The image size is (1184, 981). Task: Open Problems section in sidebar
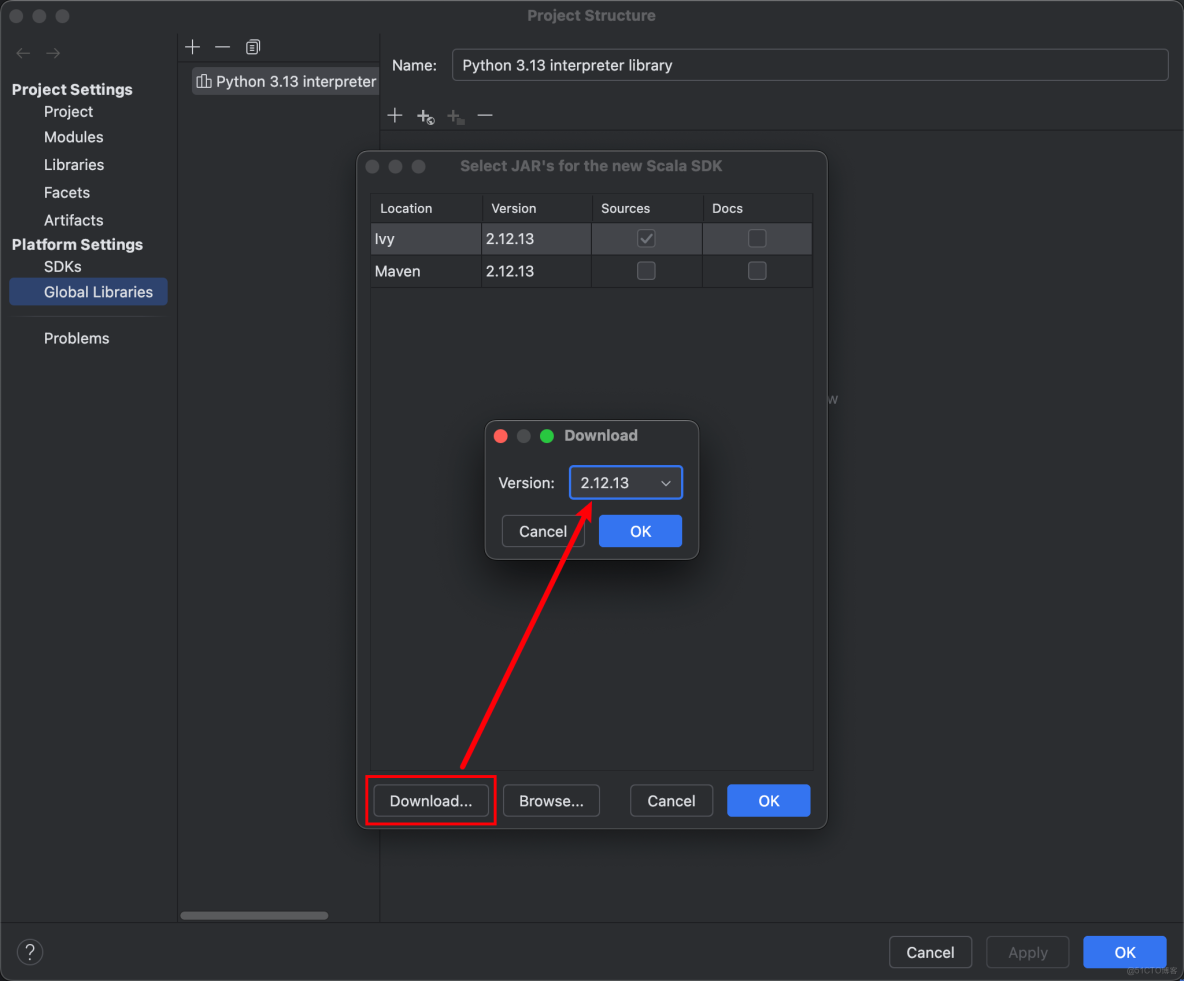pyautogui.click(x=76, y=338)
